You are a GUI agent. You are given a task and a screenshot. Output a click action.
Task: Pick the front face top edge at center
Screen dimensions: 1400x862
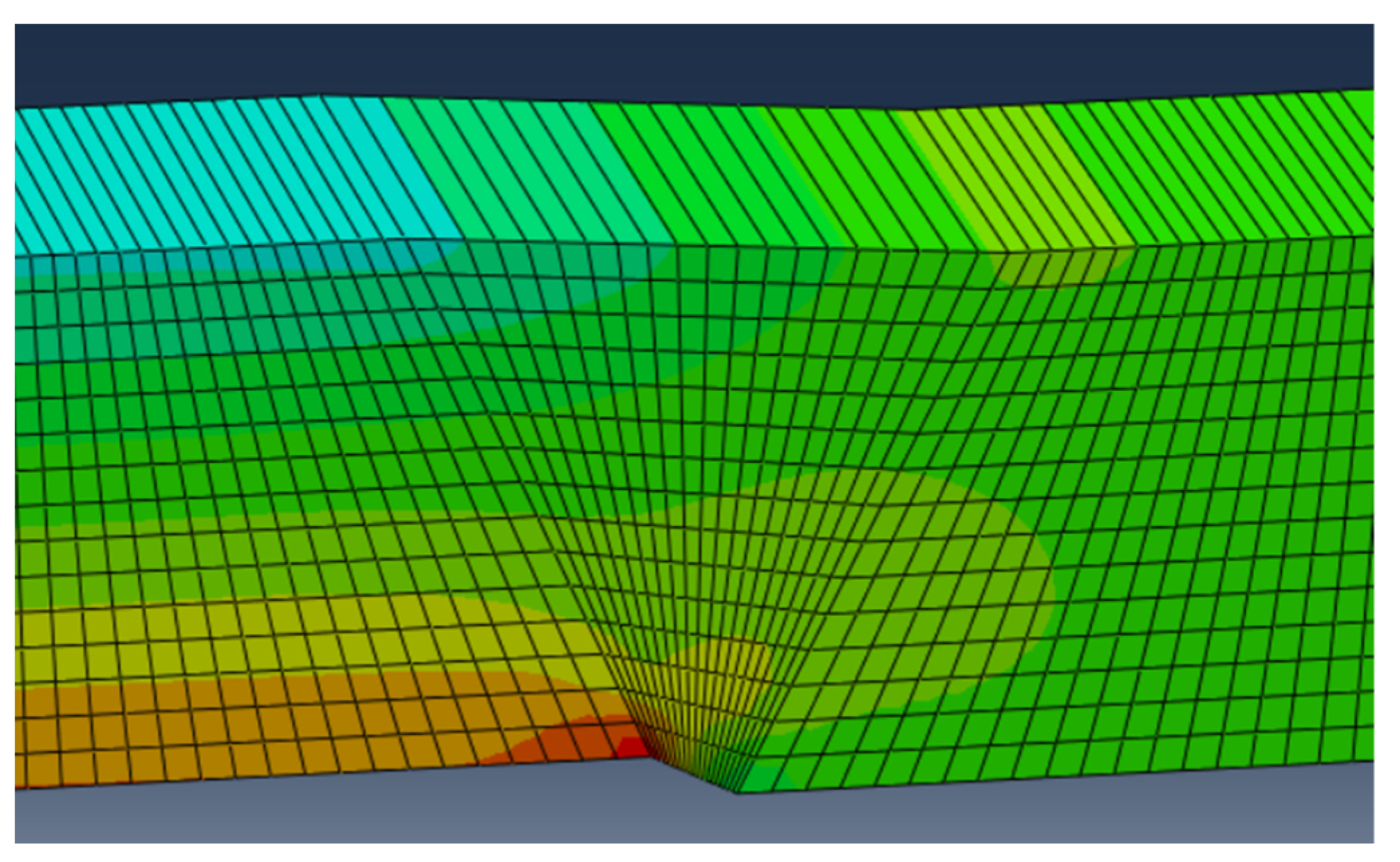click(x=696, y=246)
